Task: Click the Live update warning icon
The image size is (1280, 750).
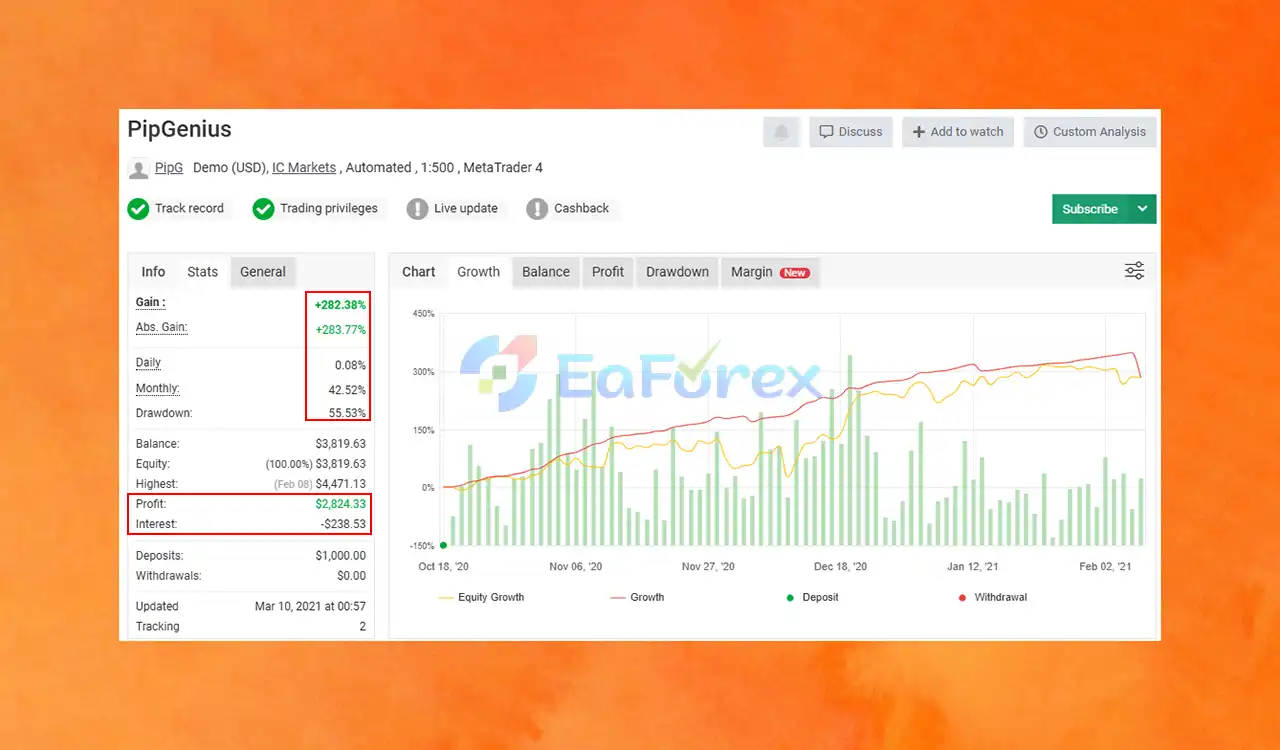Action: pos(417,209)
